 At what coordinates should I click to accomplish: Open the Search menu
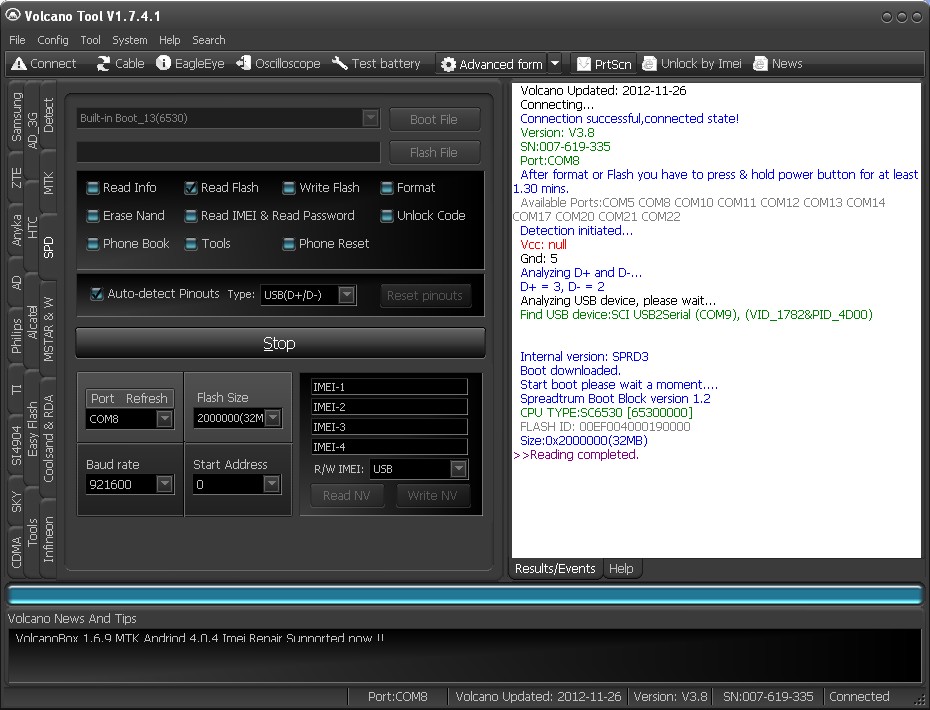[209, 40]
